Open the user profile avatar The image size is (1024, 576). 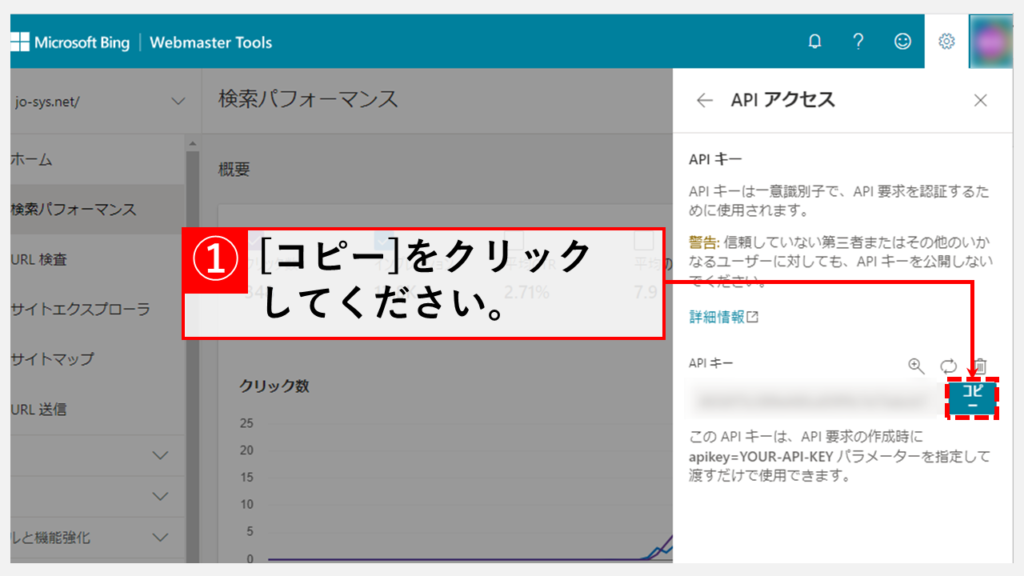click(991, 42)
